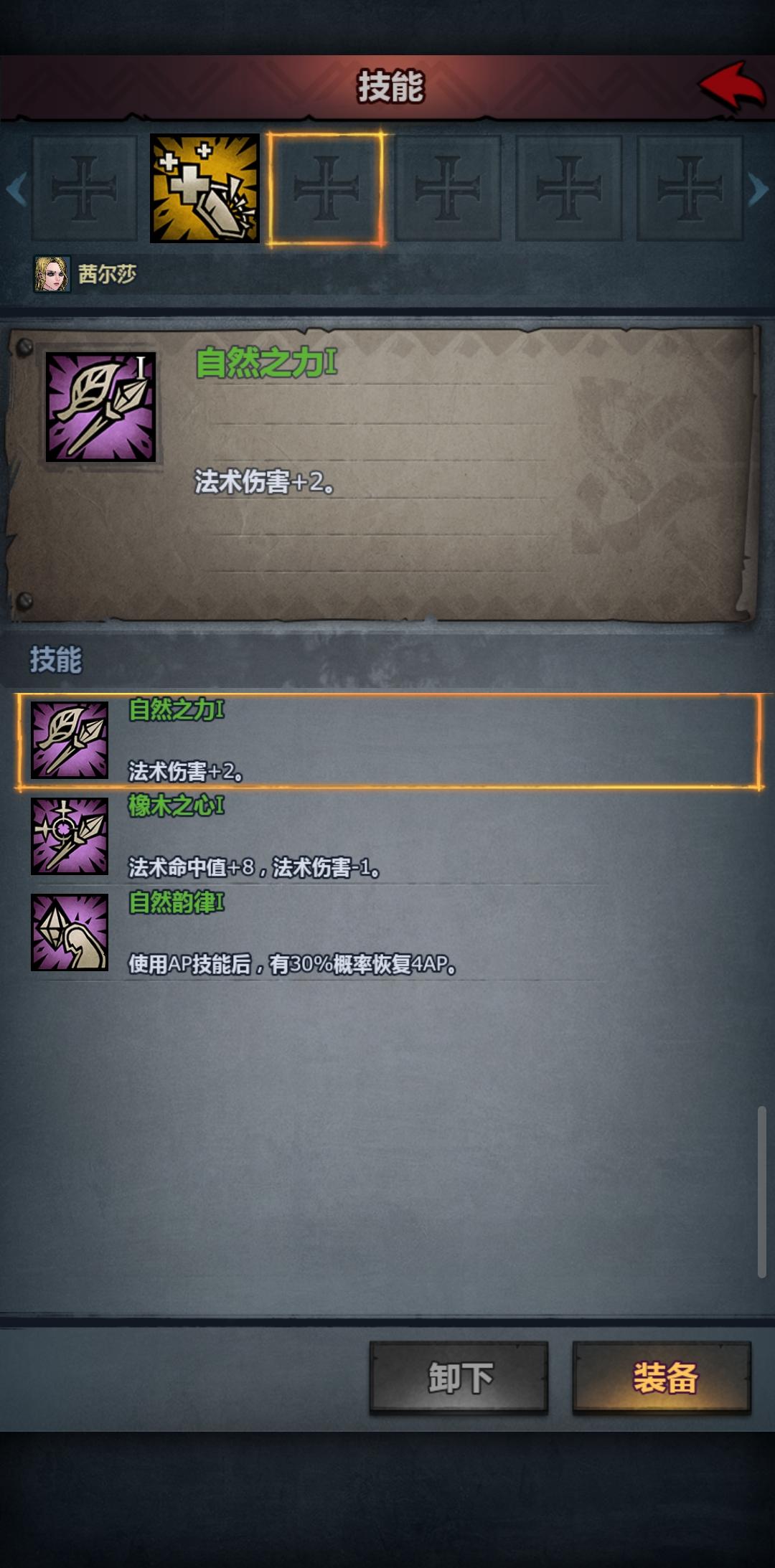This screenshot has height=1568, width=775.
Task: Choose the 橡木之心I skill icon
Action: [70, 836]
